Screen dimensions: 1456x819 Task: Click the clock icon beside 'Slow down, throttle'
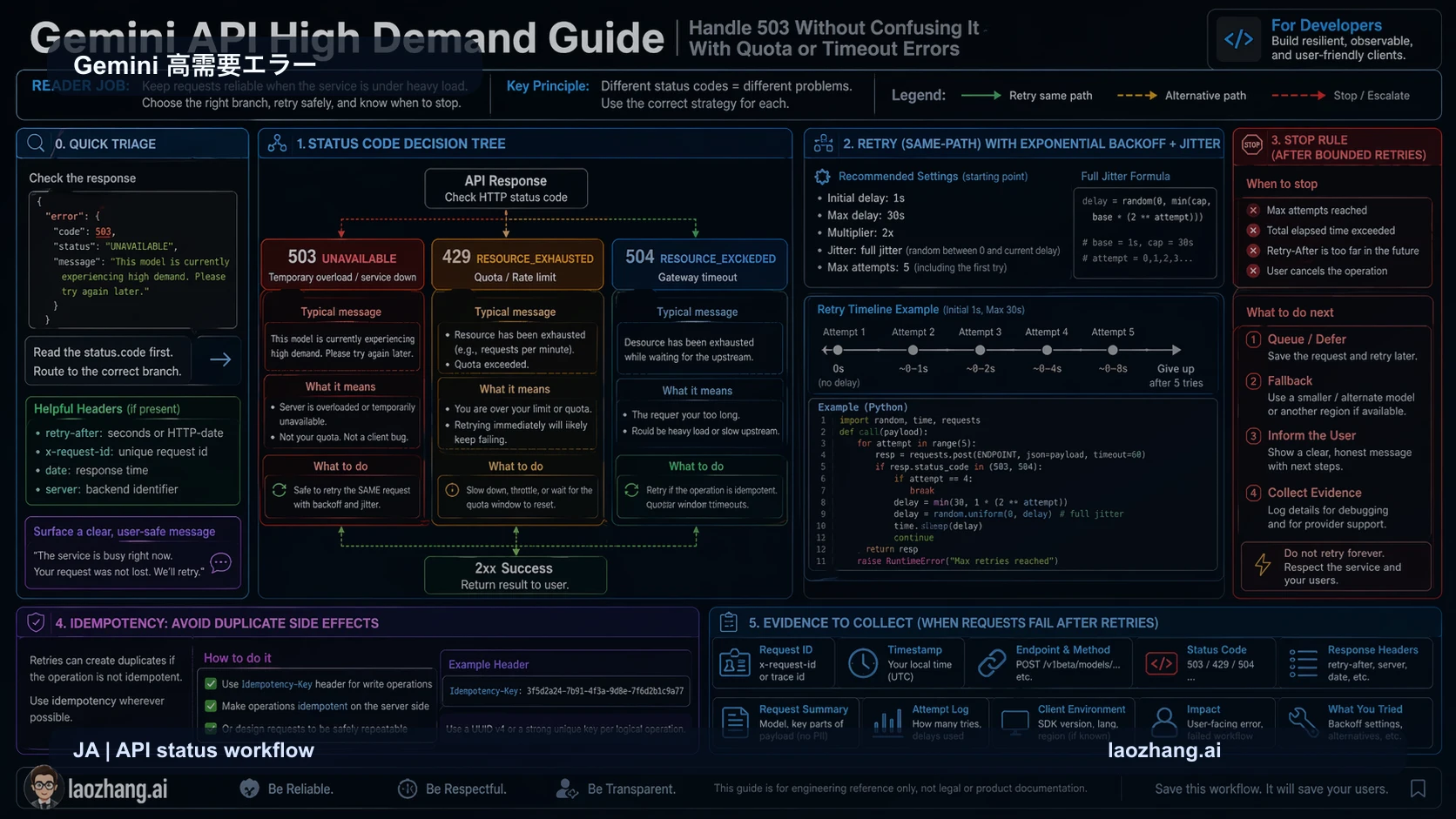coord(452,490)
